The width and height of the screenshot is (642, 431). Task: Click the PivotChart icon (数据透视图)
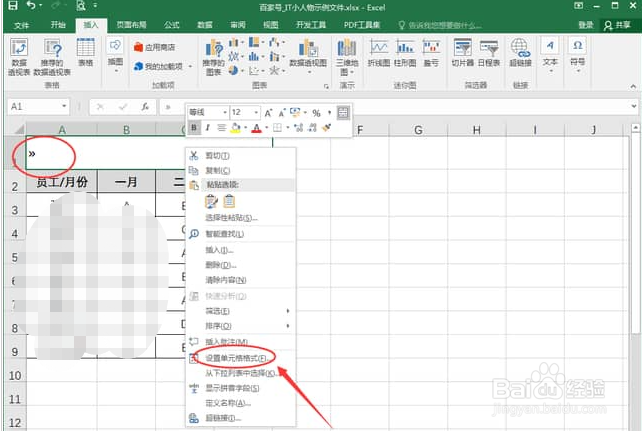tap(308, 55)
